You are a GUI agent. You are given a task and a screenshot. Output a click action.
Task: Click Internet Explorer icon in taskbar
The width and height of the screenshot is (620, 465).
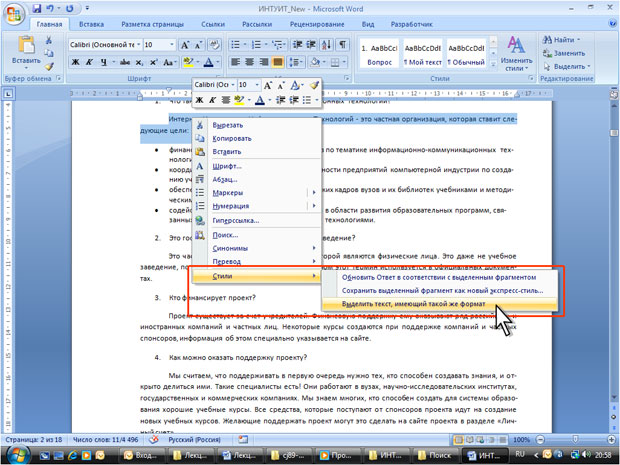(72, 456)
